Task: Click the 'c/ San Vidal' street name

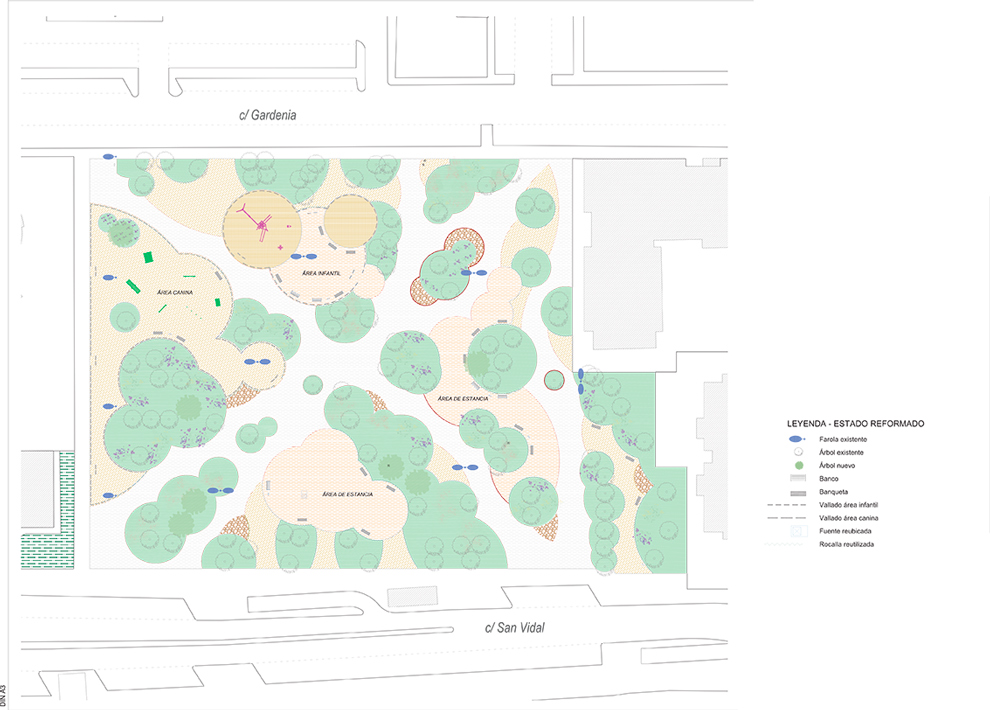Action: (x=515, y=627)
